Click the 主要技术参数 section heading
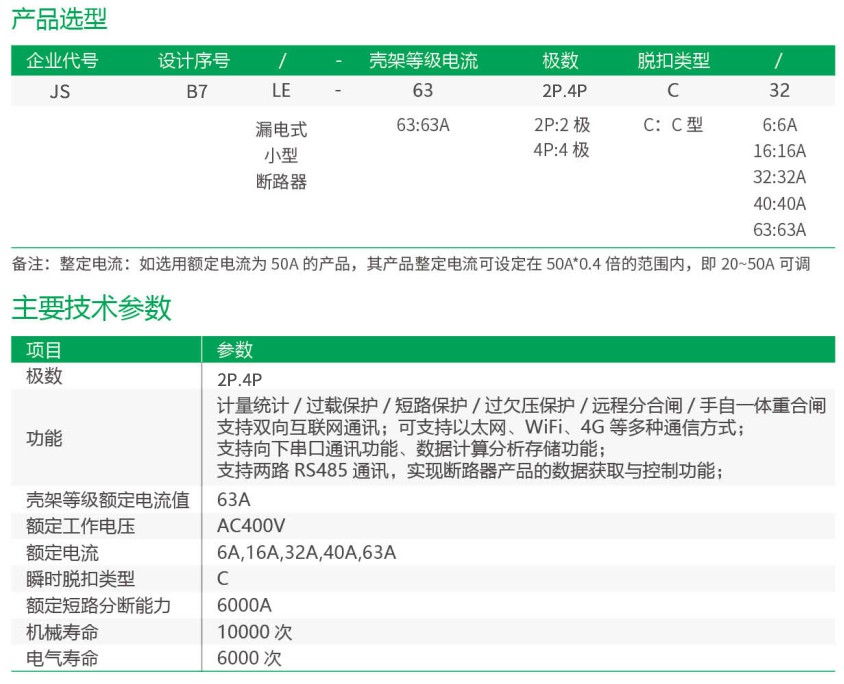 tap(91, 307)
